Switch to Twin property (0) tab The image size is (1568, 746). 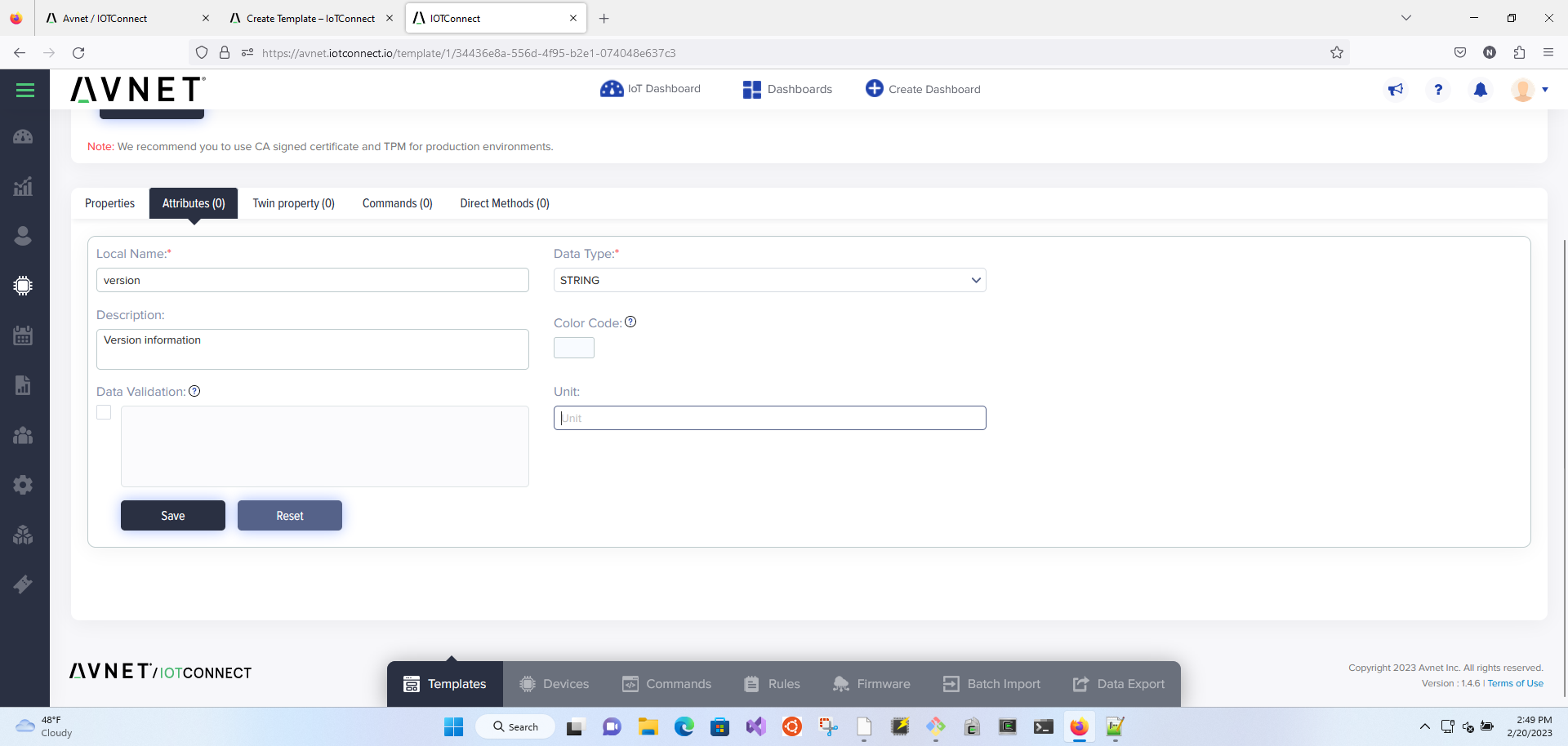coord(293,203)
